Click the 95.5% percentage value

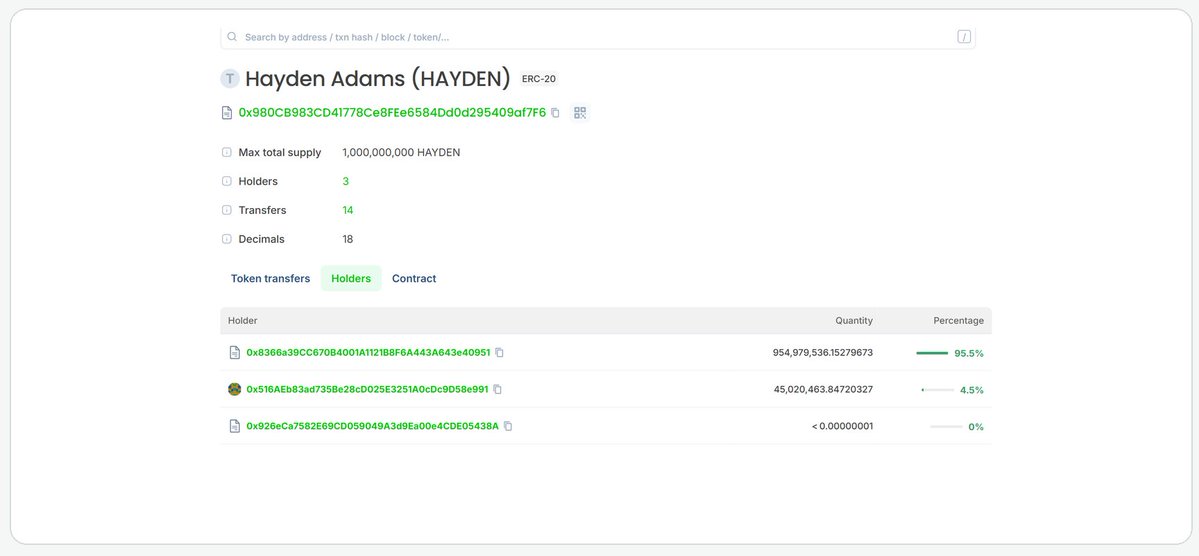[969, 353]
